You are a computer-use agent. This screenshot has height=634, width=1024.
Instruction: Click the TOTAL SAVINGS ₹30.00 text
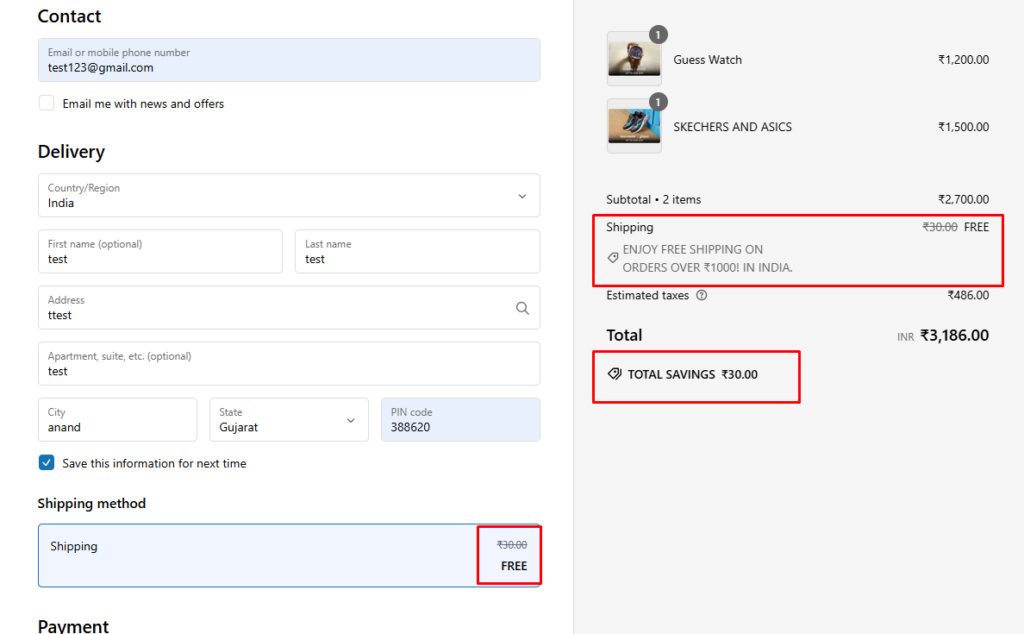[x=692, y=374]
